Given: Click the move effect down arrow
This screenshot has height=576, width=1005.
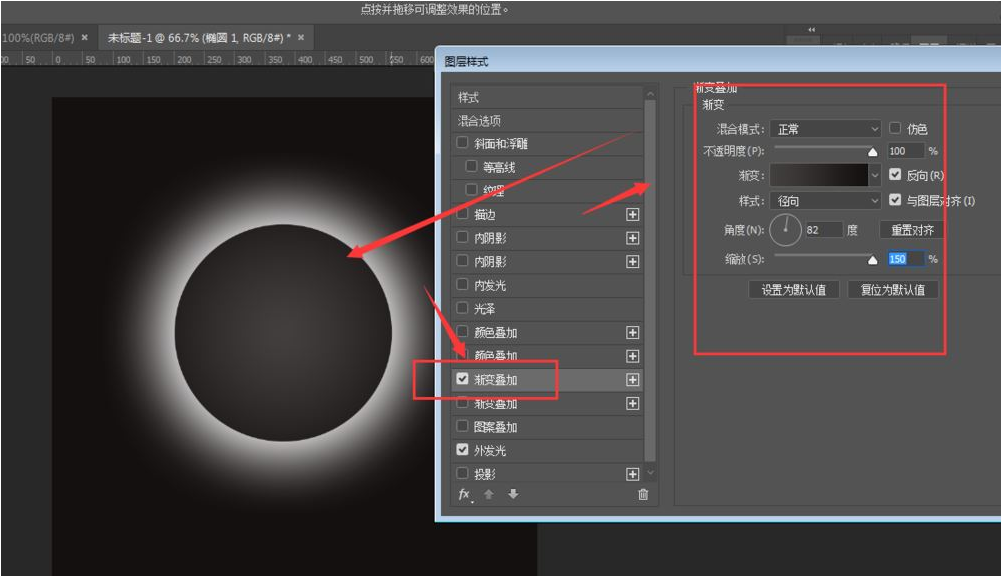Looking at the screenshot, I should (513, 494).
